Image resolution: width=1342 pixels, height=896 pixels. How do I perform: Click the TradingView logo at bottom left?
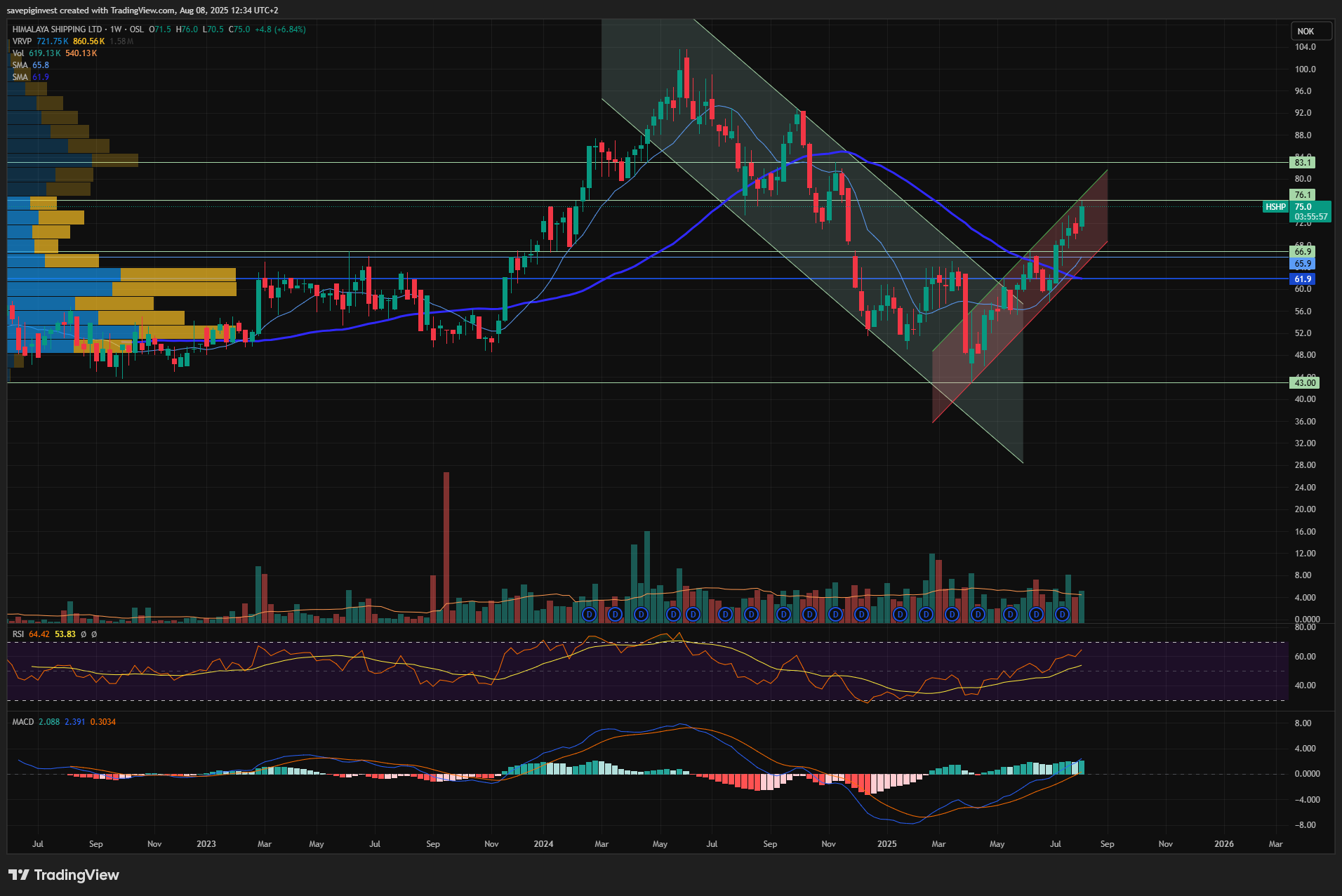tap(63, 875)
